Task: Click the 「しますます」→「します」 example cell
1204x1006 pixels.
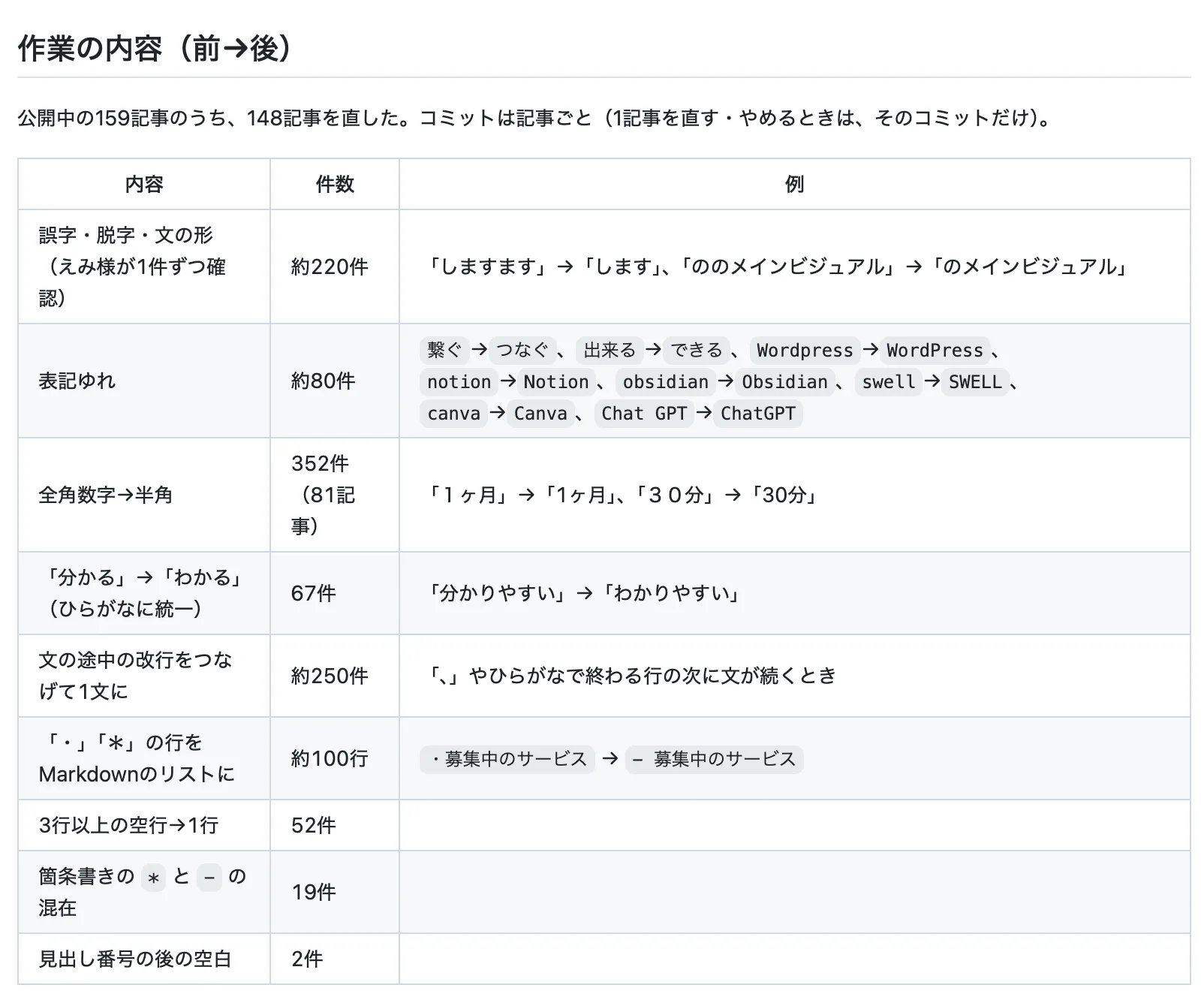Action: click(x=795, y=267)
